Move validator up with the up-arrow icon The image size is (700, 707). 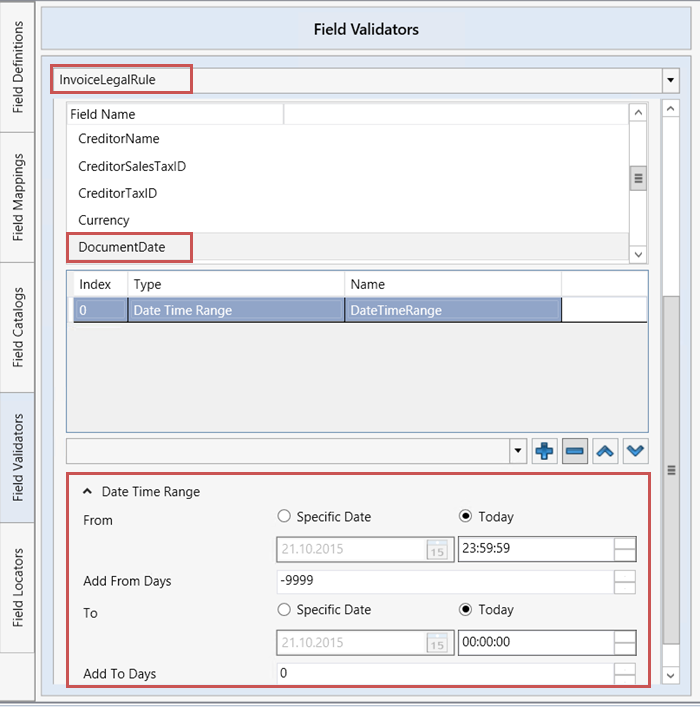pos(605,452)
